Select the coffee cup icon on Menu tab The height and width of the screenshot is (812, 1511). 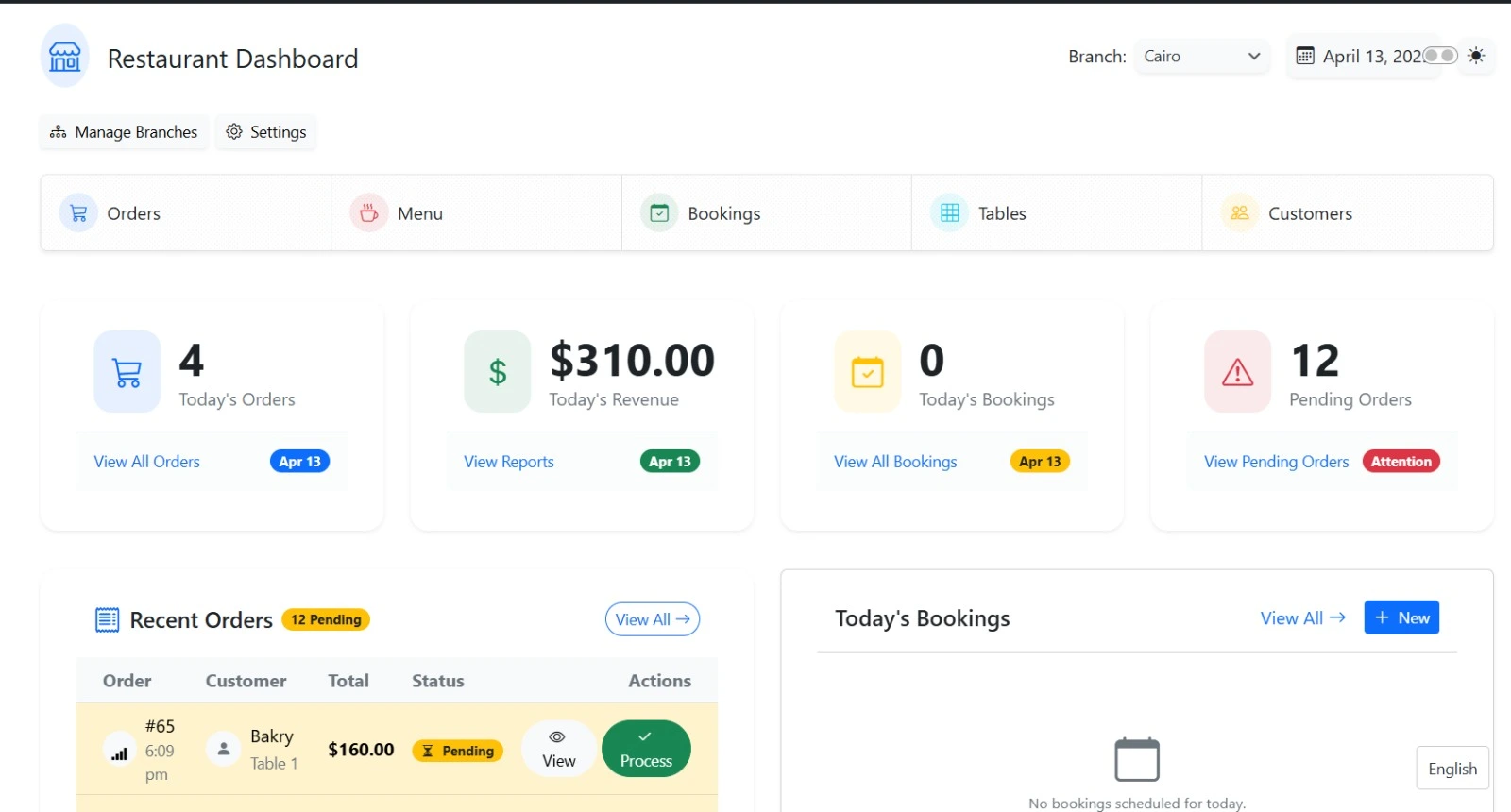[x=368, y=212]
